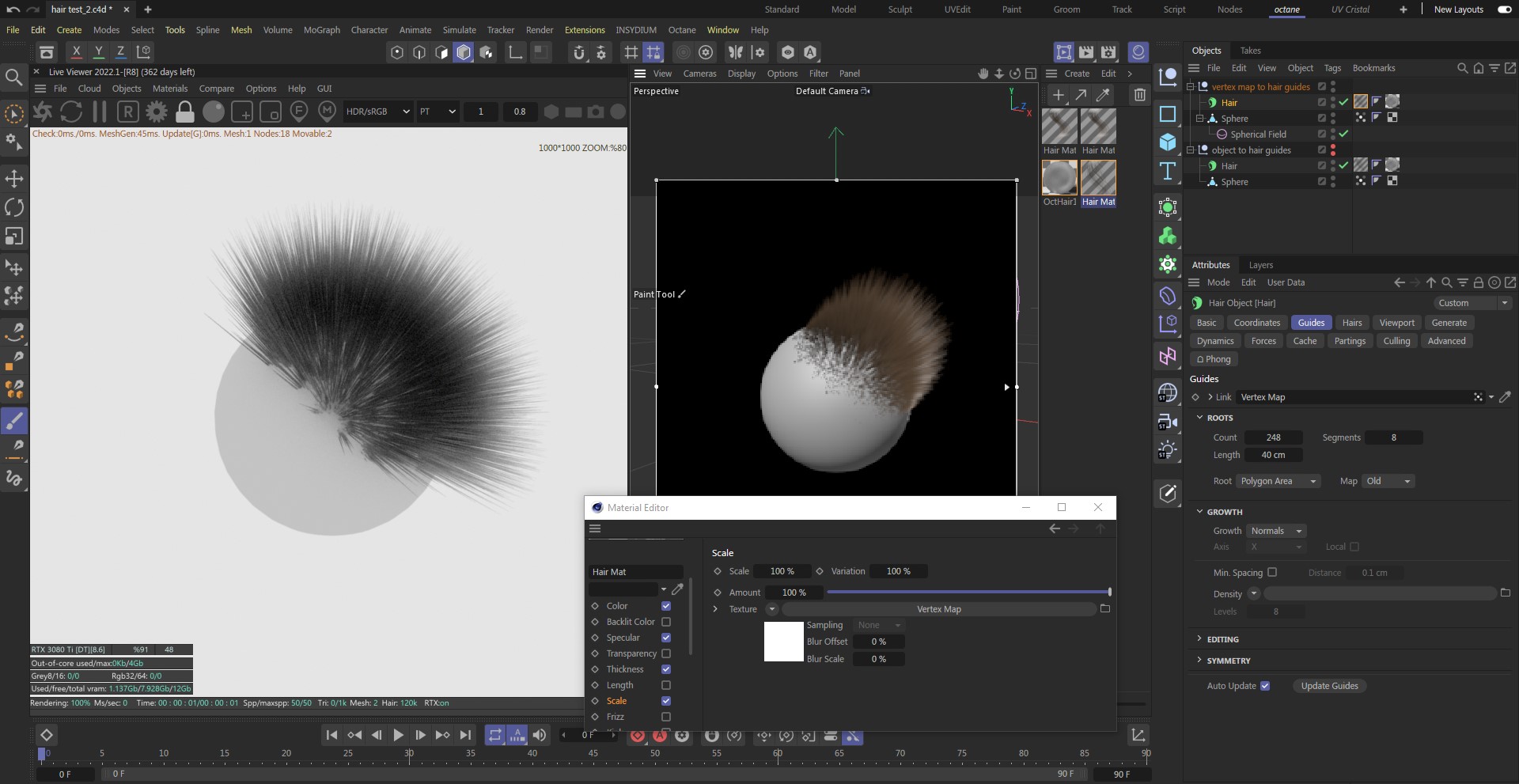This screenshot has width=1519, height=784.
Task: Click the trash icon in material manager
Action: coord(1139,96)
